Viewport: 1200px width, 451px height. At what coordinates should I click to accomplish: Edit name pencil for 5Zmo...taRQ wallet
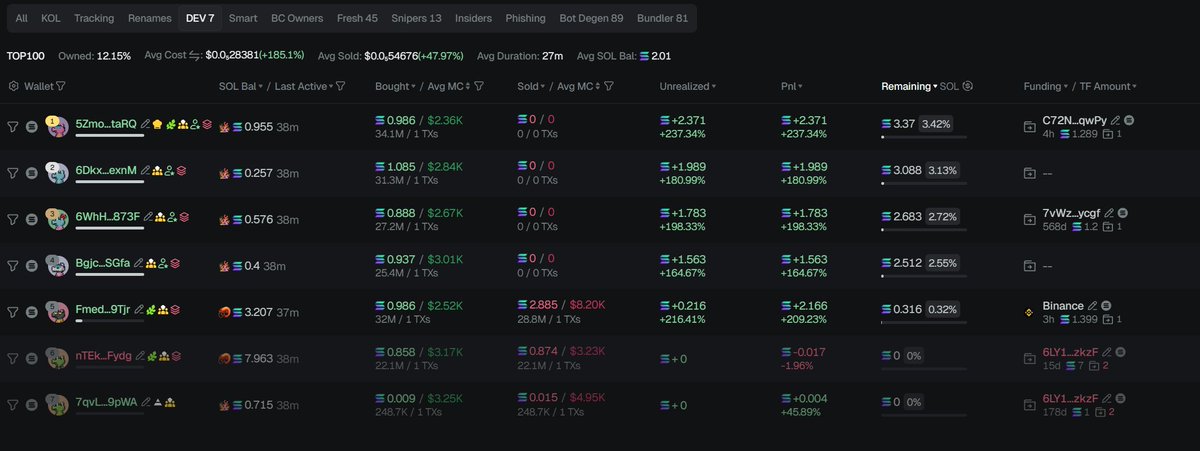click(145, 124)
